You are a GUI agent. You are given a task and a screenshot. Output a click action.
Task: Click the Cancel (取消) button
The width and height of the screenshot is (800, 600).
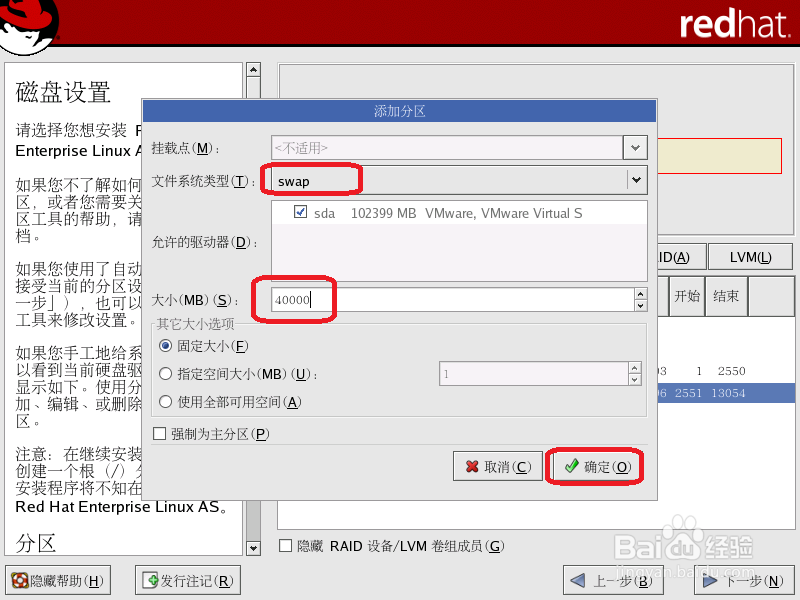pyautogui.click(x=497, y=466)
